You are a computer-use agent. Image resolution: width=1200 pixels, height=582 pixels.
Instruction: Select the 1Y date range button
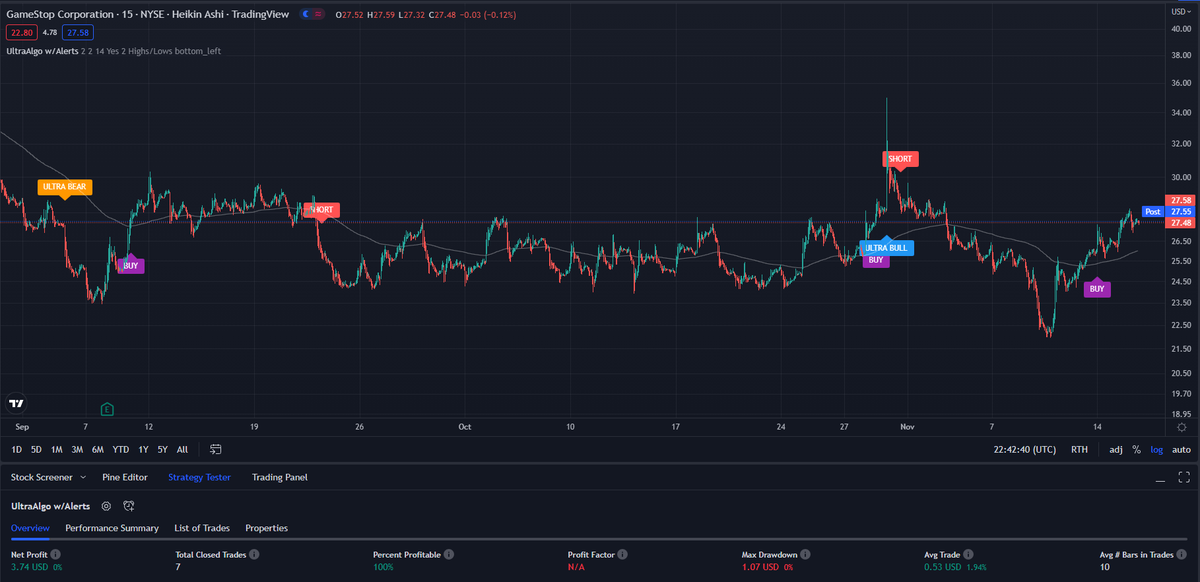pos(141,450)
